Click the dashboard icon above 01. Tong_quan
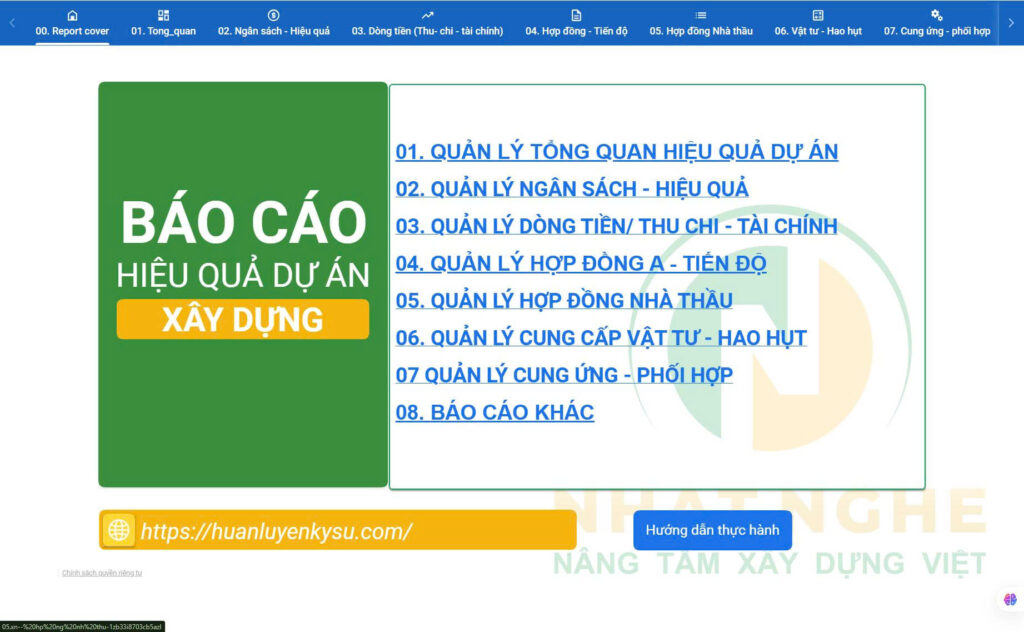Image resolution: width=1024 pixels, height=632 pixels. point(163,15)
